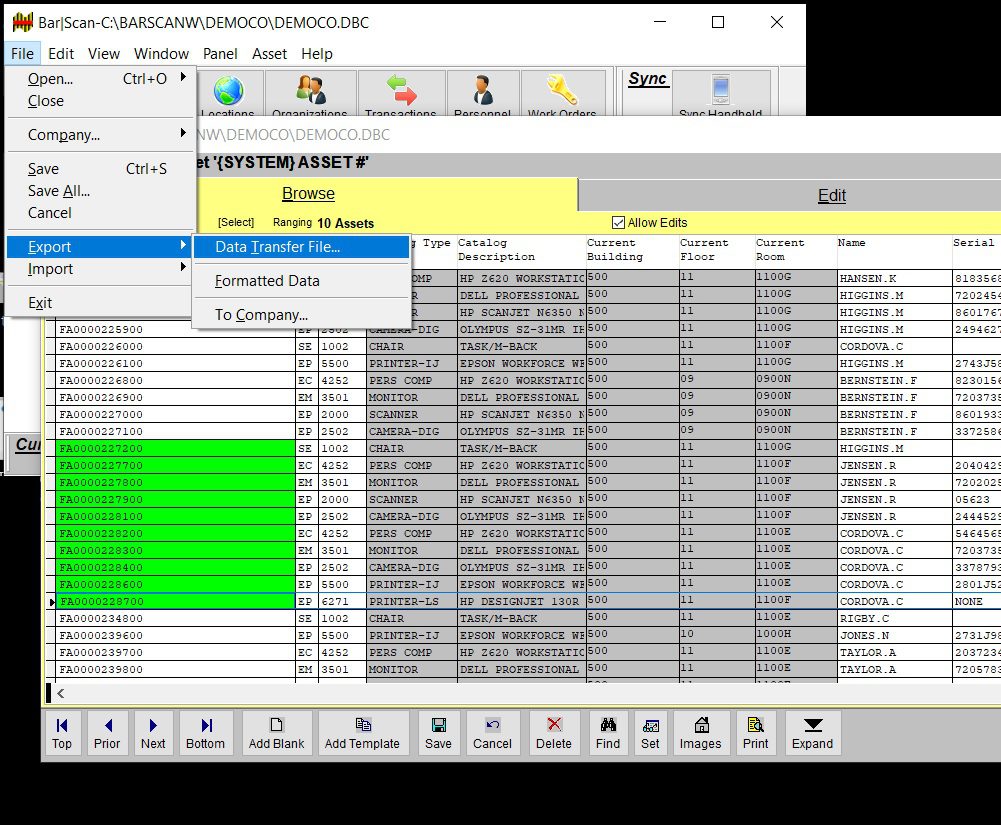The height and width of the screenshot is (825, 1001).
Task: Click Close in File menu
Action: (100, 101)
